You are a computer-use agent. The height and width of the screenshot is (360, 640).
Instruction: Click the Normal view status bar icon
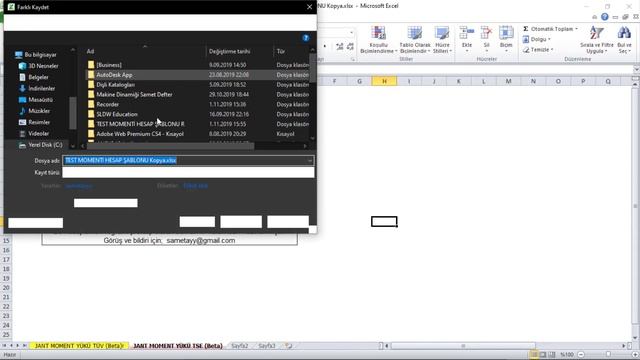[534, 354]
